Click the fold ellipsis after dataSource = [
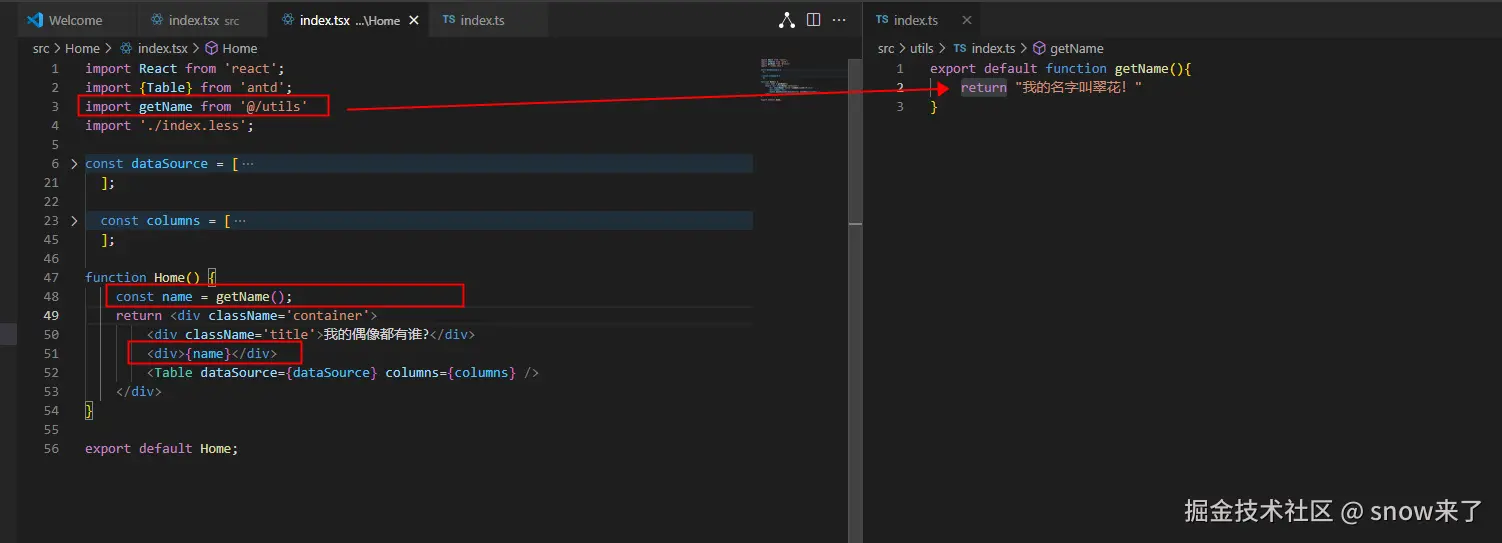 coord(248,164)
